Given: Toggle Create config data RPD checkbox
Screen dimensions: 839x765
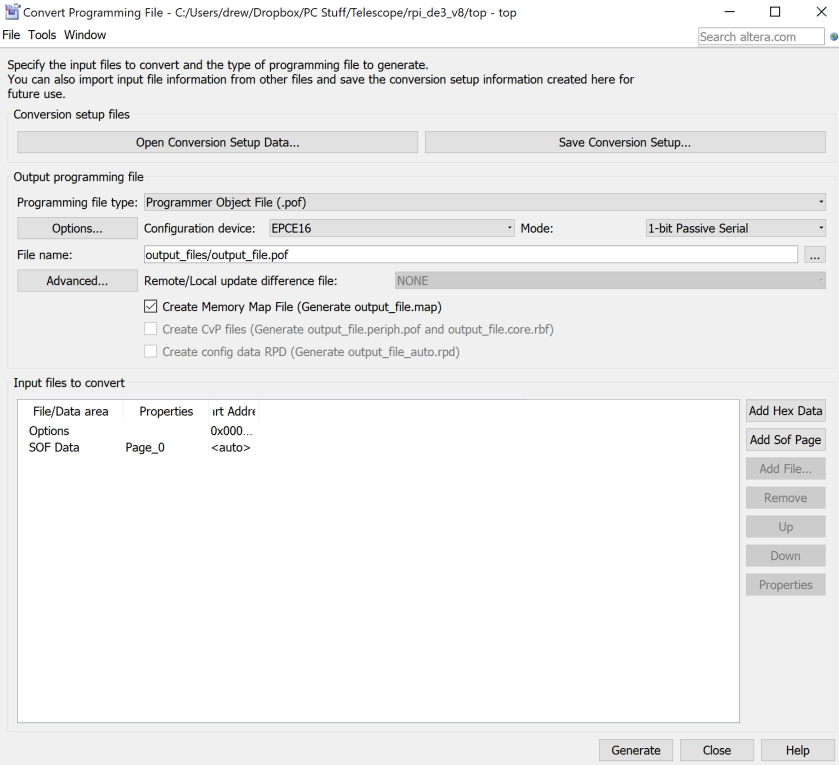Looking at the screenshot, I should coord(150,351).
